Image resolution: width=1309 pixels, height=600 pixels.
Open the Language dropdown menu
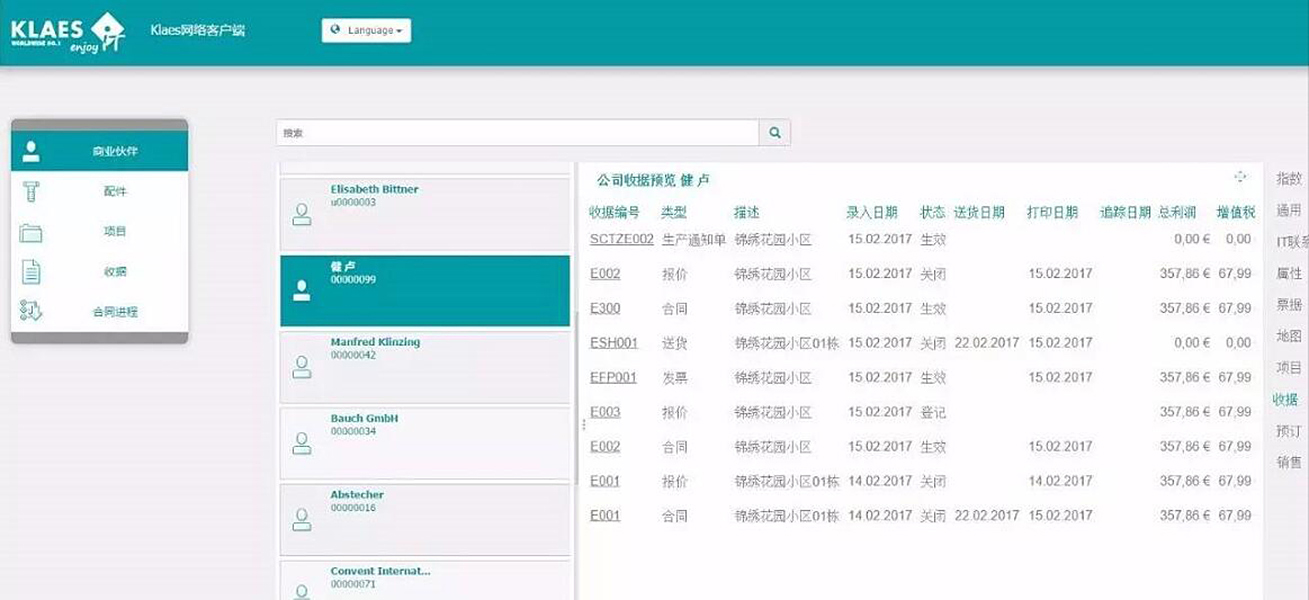(366, 31)
